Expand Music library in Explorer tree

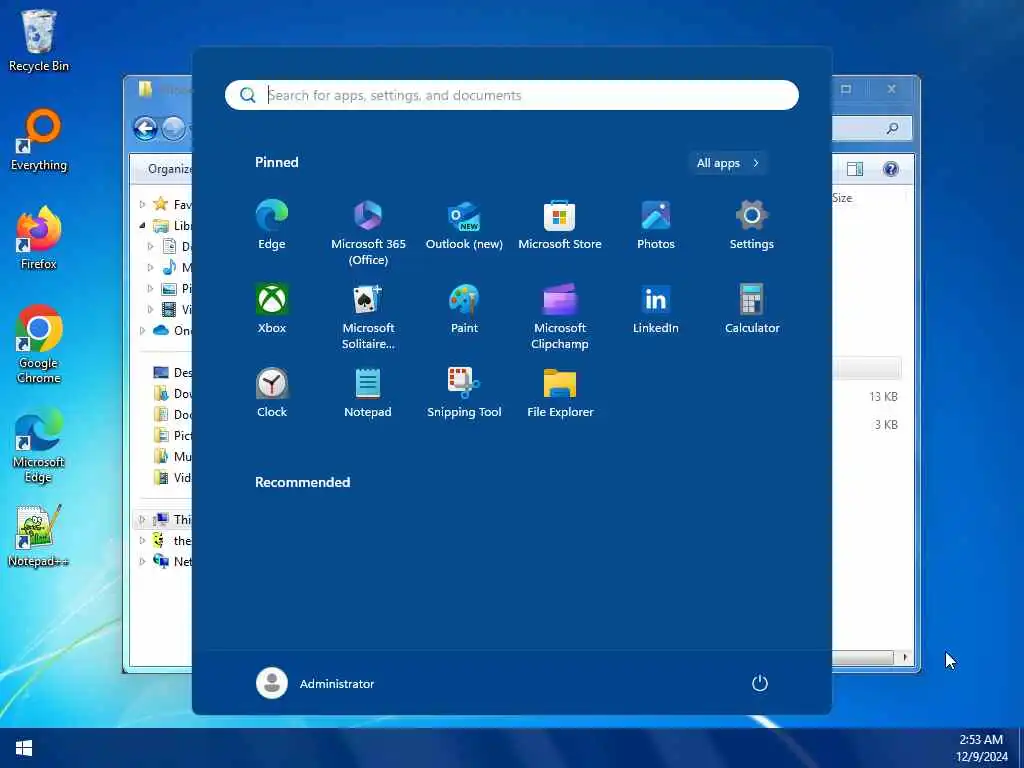tap(150, 267)
